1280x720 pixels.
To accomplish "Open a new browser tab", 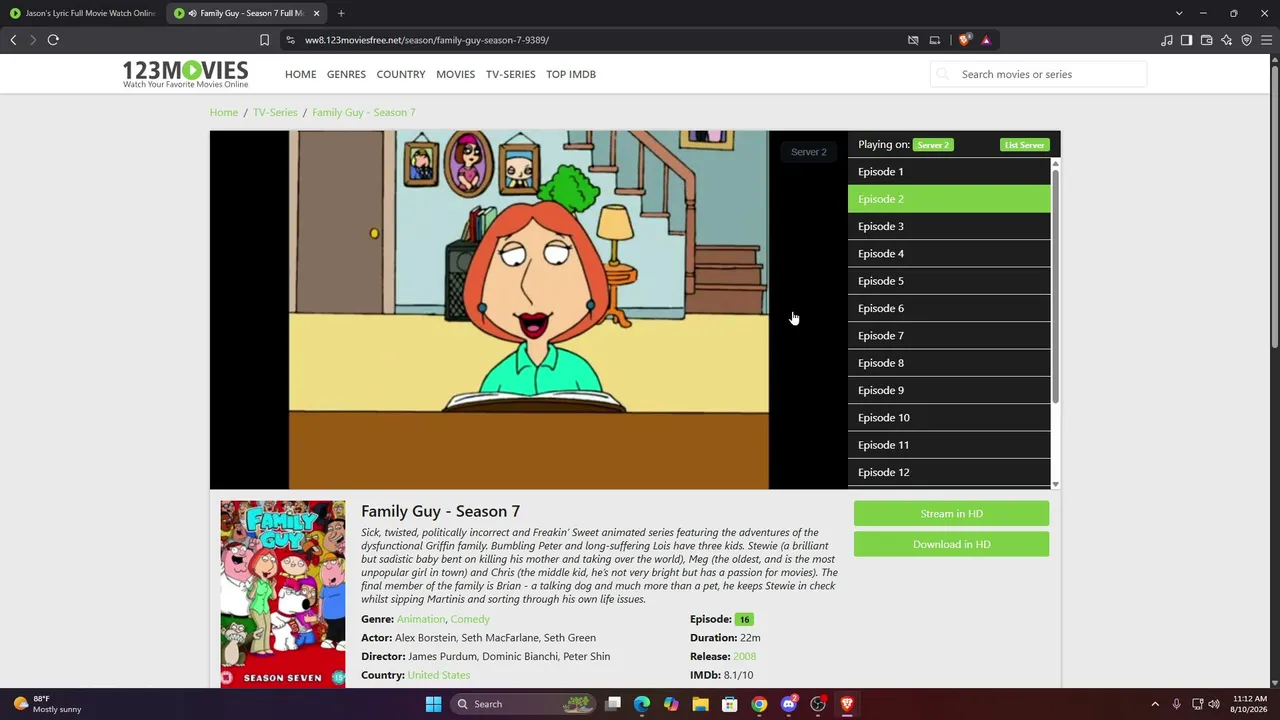I will (x=341, y=13).
